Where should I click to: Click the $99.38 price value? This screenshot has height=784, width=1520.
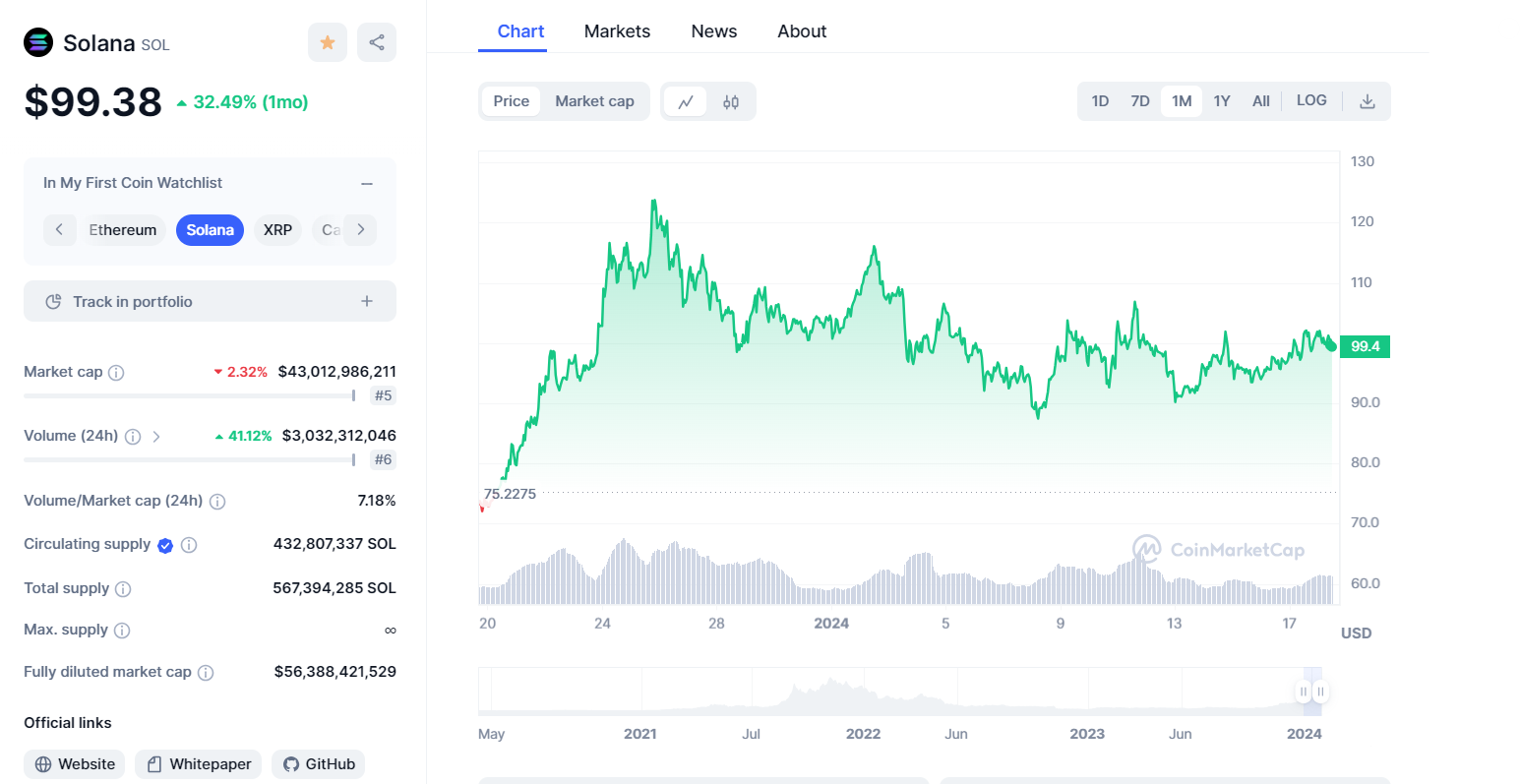(93, 102)
